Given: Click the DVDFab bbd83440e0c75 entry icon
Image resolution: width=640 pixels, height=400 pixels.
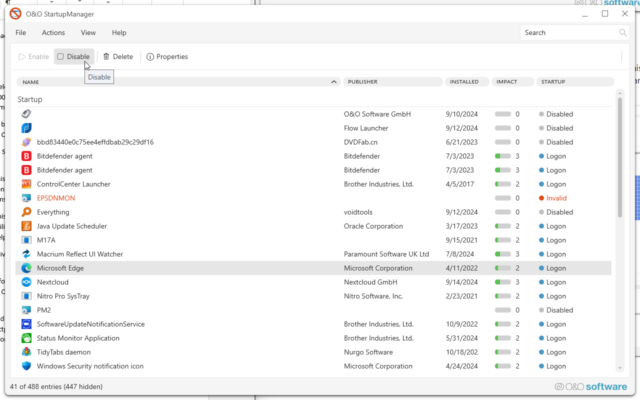Looking at the screenshot, I should coord(27,142).
